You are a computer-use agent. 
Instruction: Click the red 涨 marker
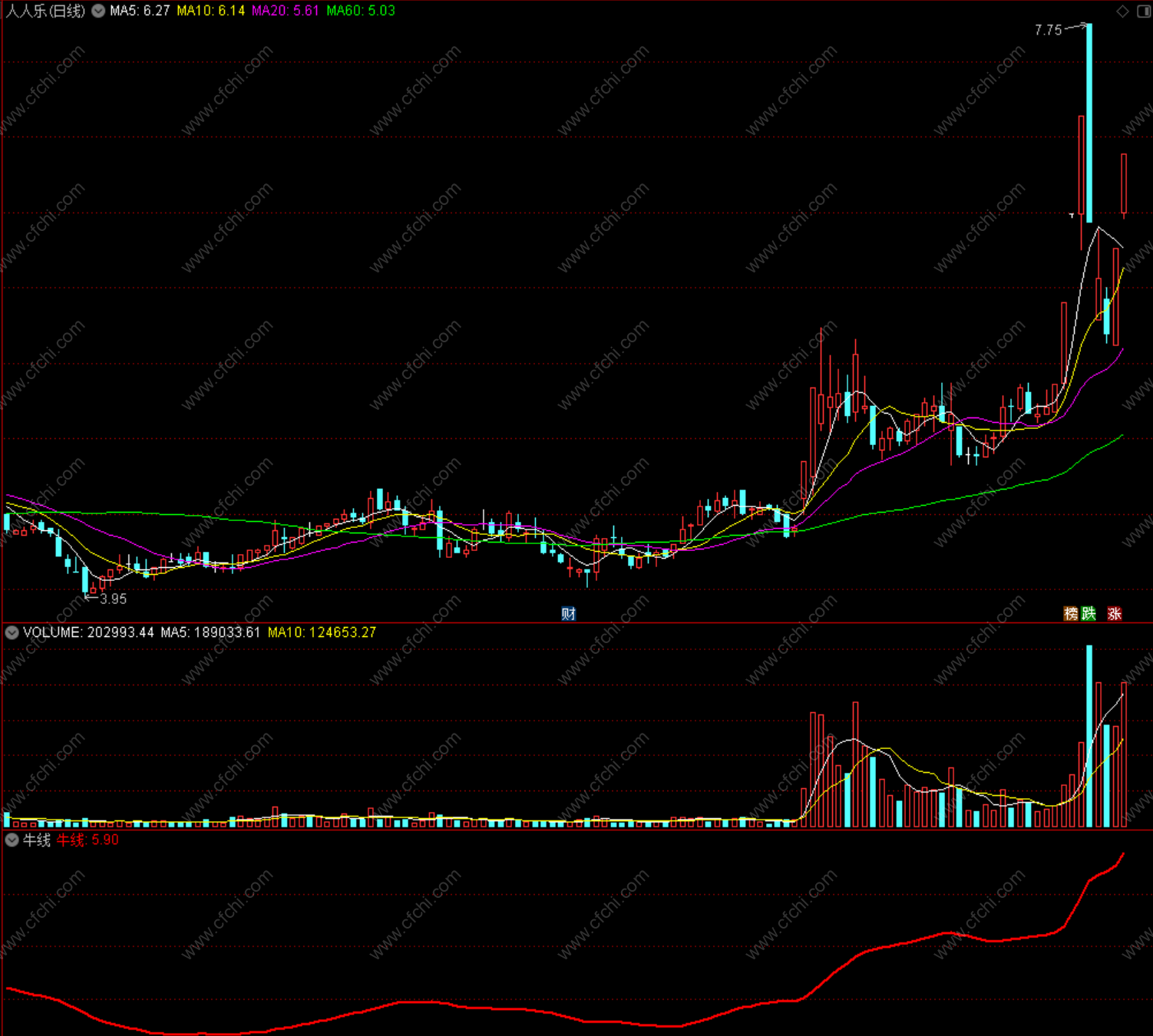point(1115,613)
